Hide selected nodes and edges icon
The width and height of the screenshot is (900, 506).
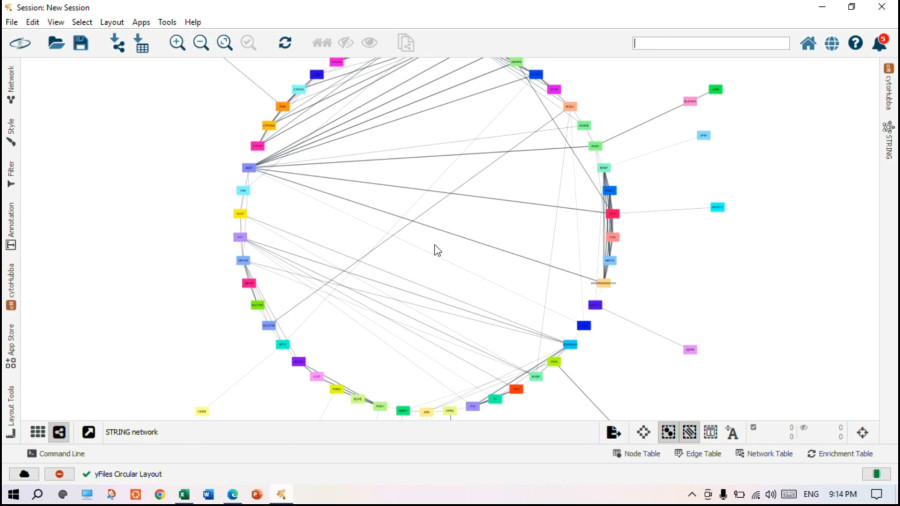click(x=346, y=43)
